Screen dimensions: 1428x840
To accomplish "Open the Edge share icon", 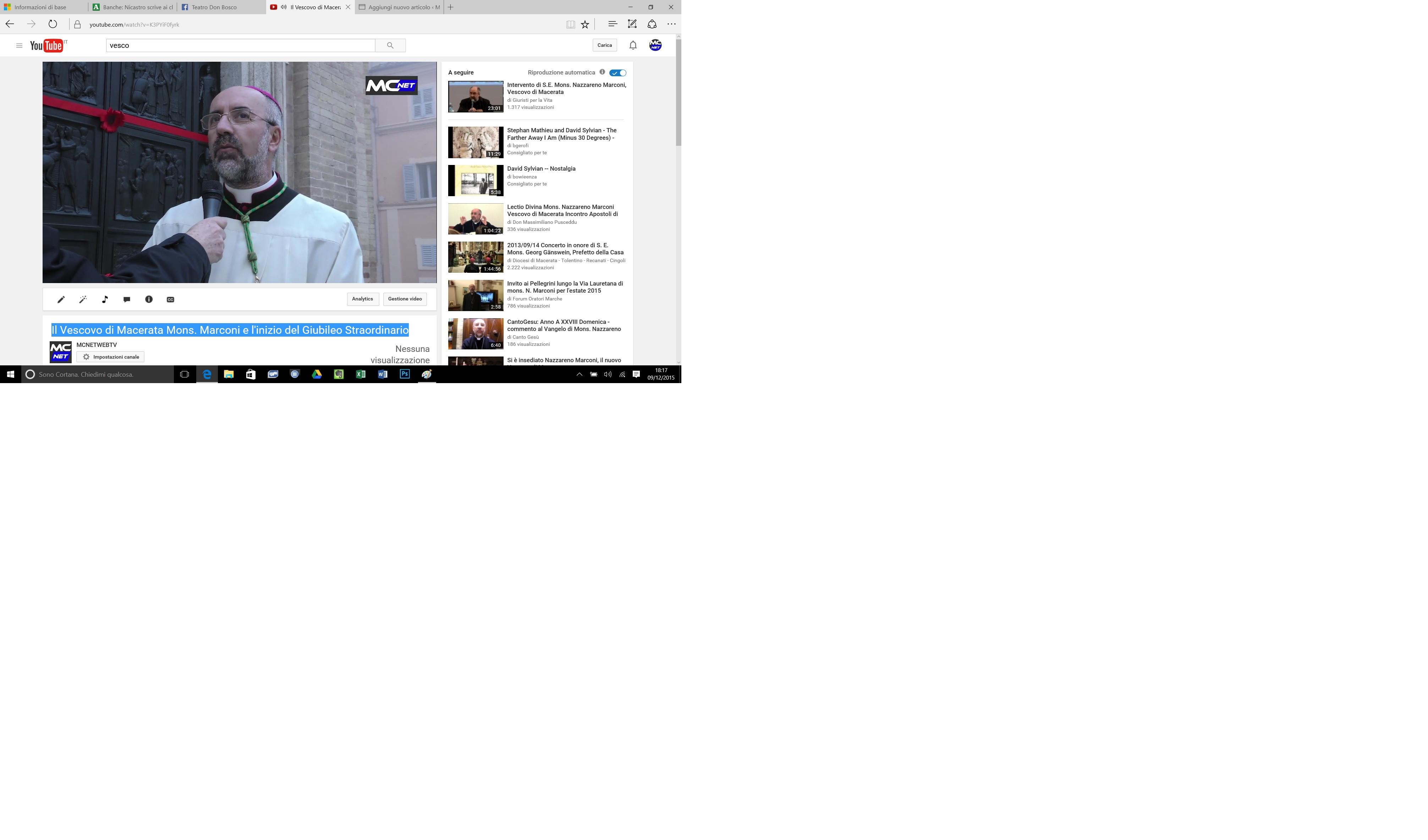I will (652, 24).
